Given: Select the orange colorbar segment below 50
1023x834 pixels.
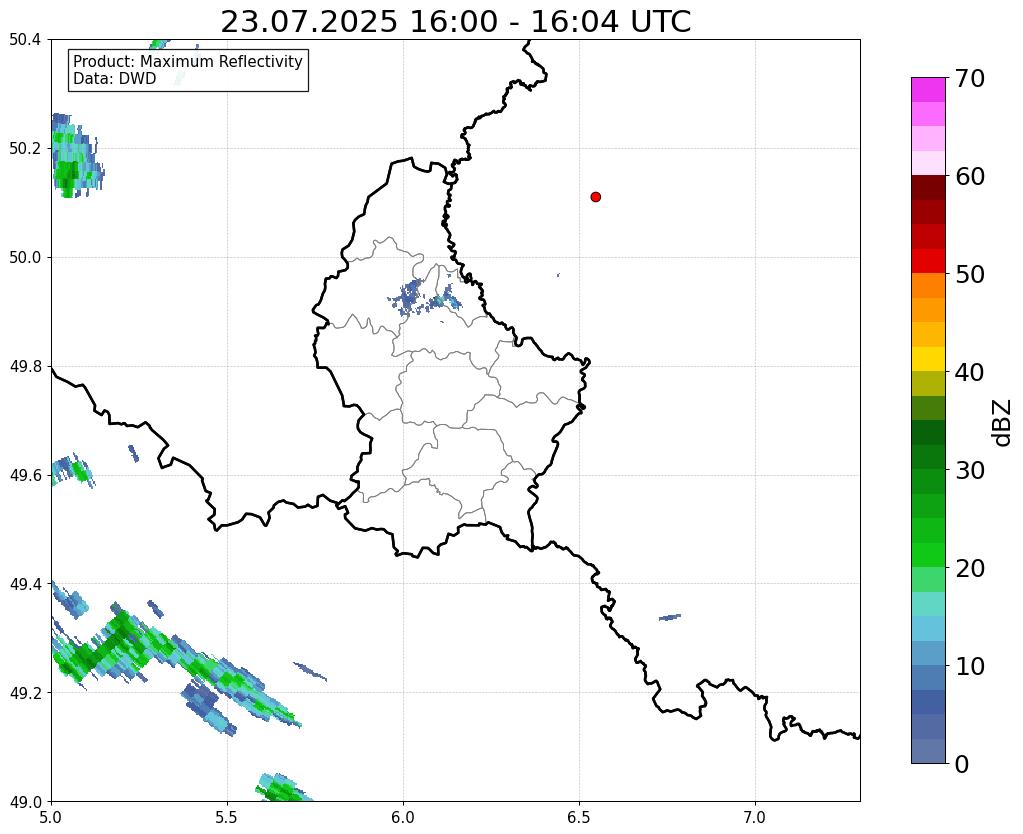Looking at the screenshot, I should (x=928, y=286).
